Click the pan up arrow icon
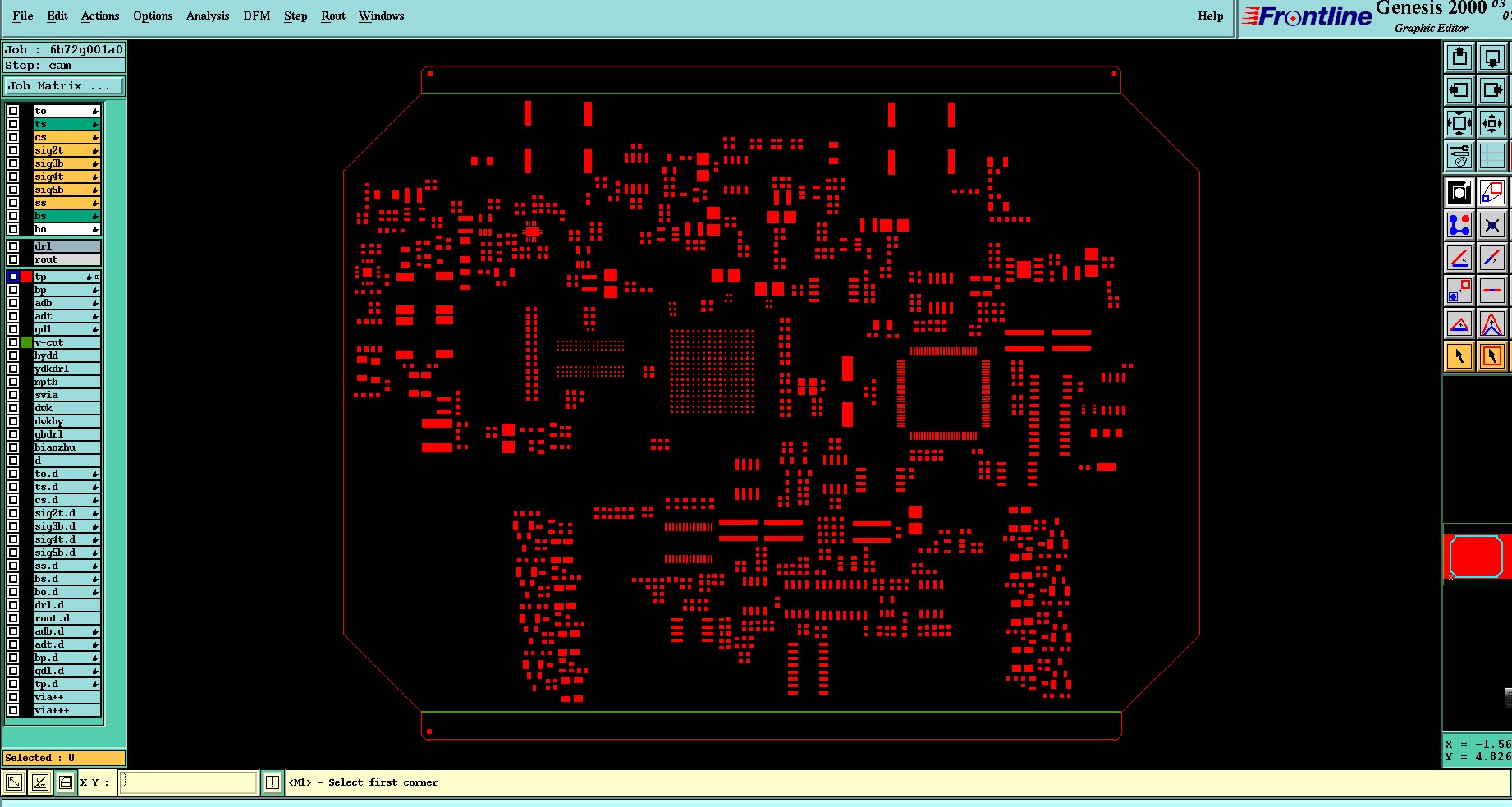 coord(1459,57)
